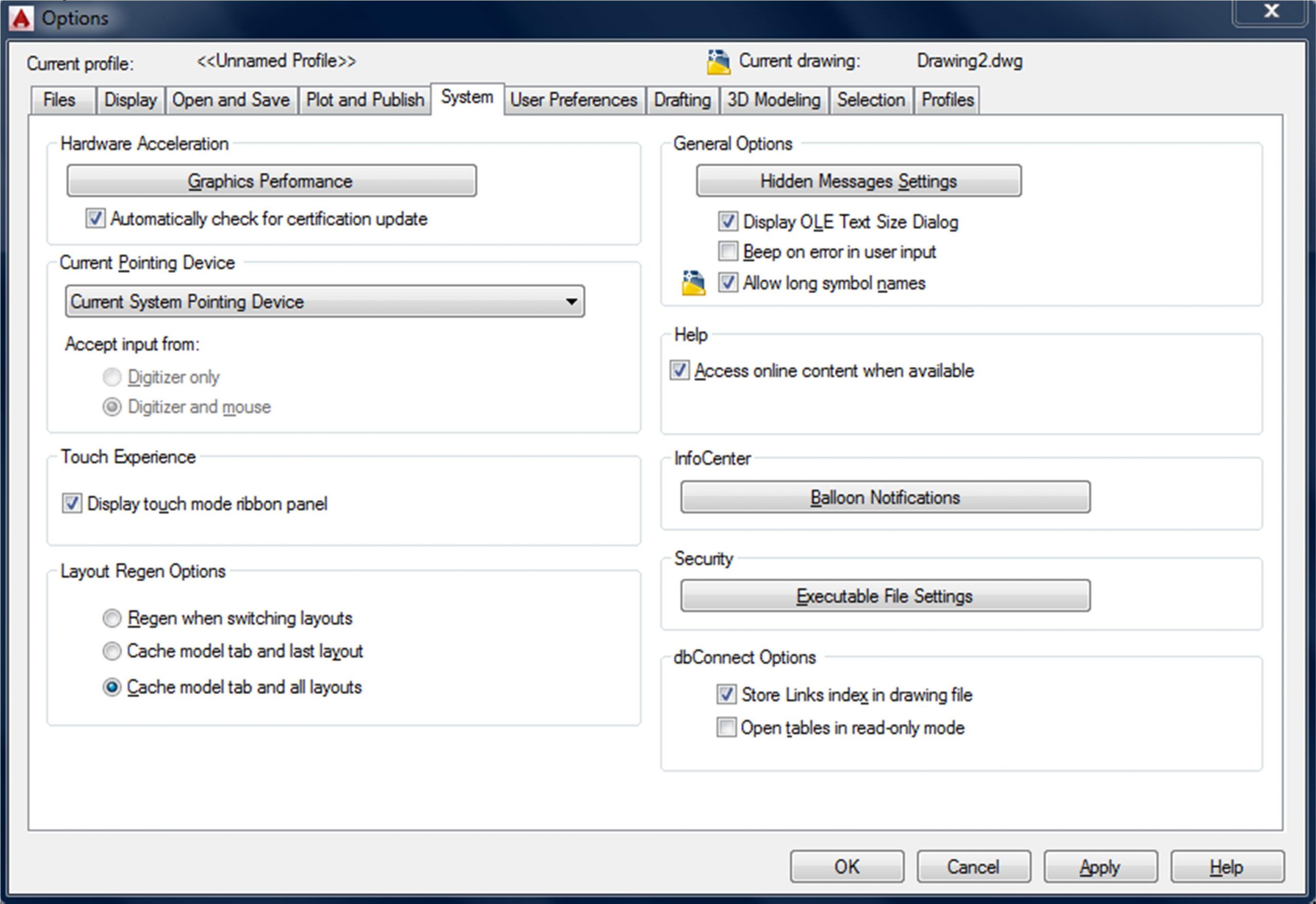Toggle Automatically check for certification update

tap(95, 219)
